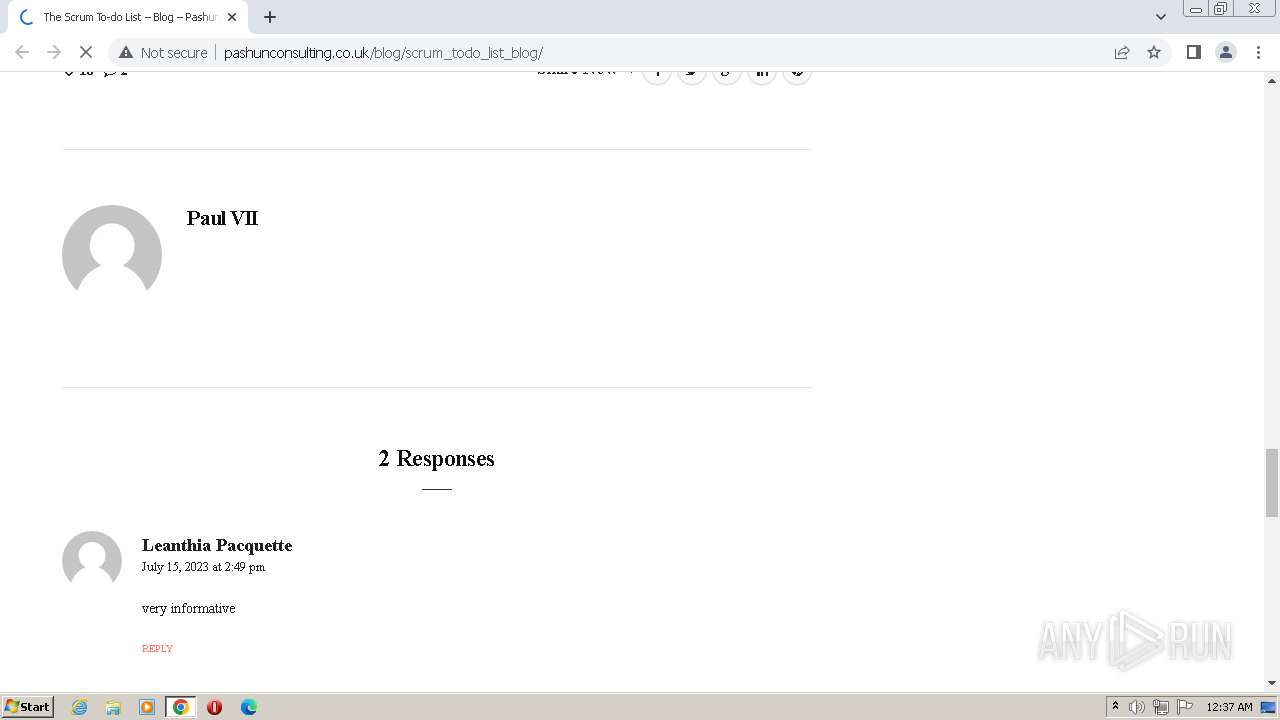The height and width of the screenshot is (720, 1280).
Task: Open the Chrome three-dot menu
Action: click(x=1258, y=52)
